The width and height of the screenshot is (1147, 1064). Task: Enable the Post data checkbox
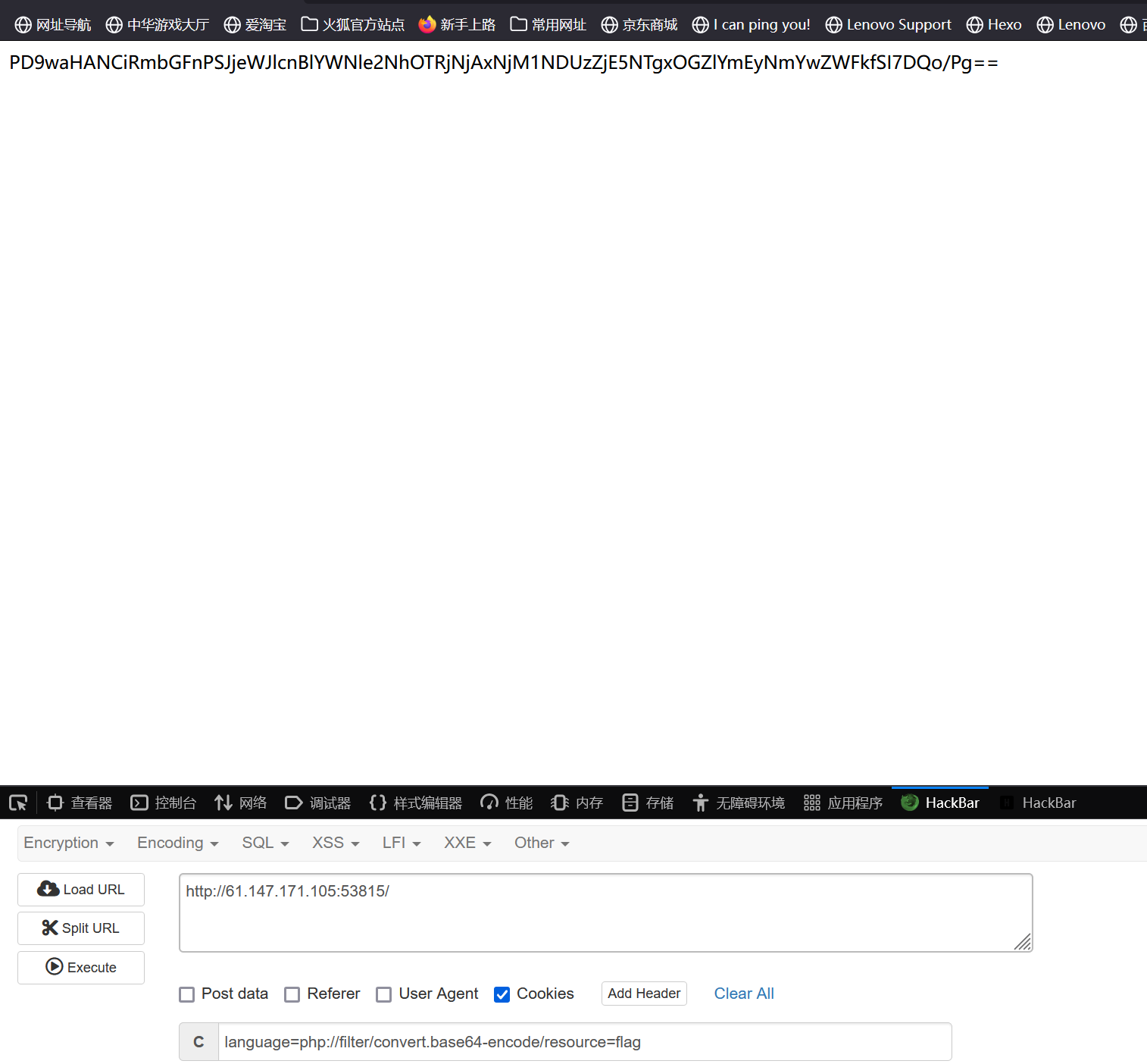tap(187, 994)
